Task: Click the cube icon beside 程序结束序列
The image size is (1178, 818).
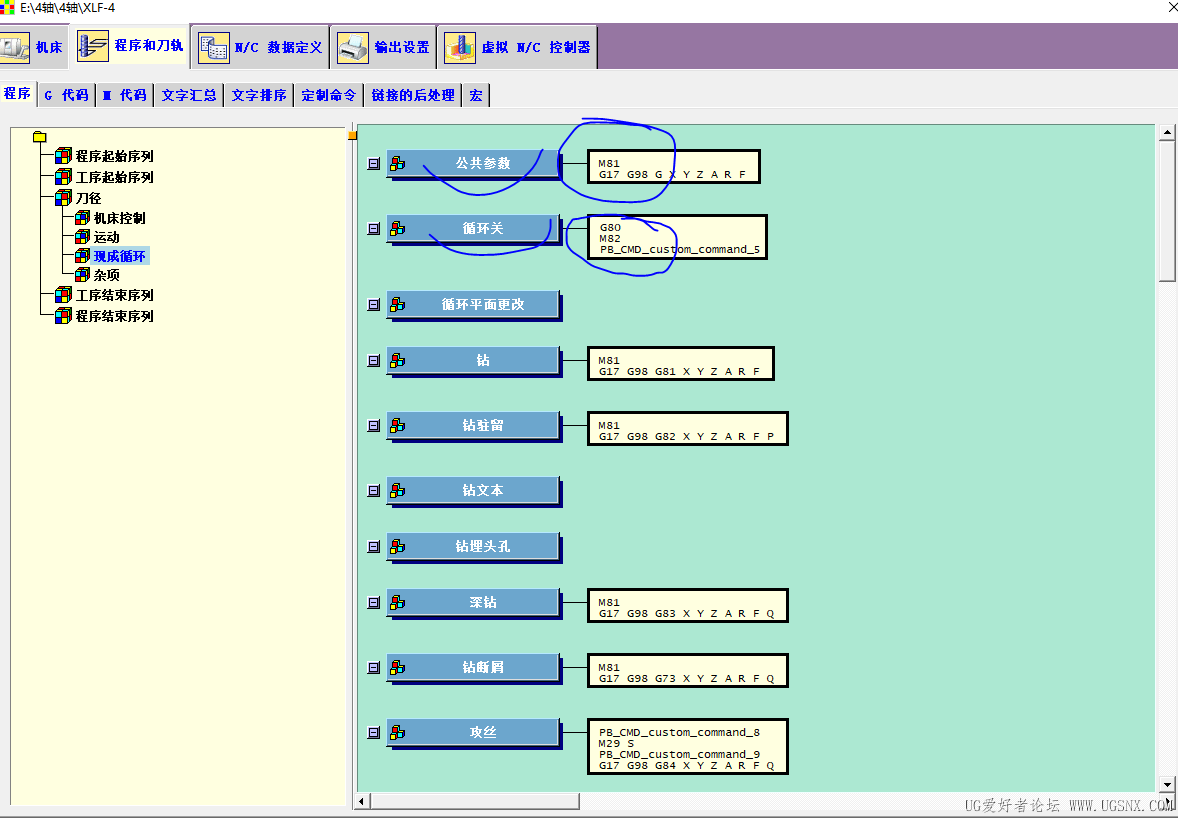Action: [64, 316]
